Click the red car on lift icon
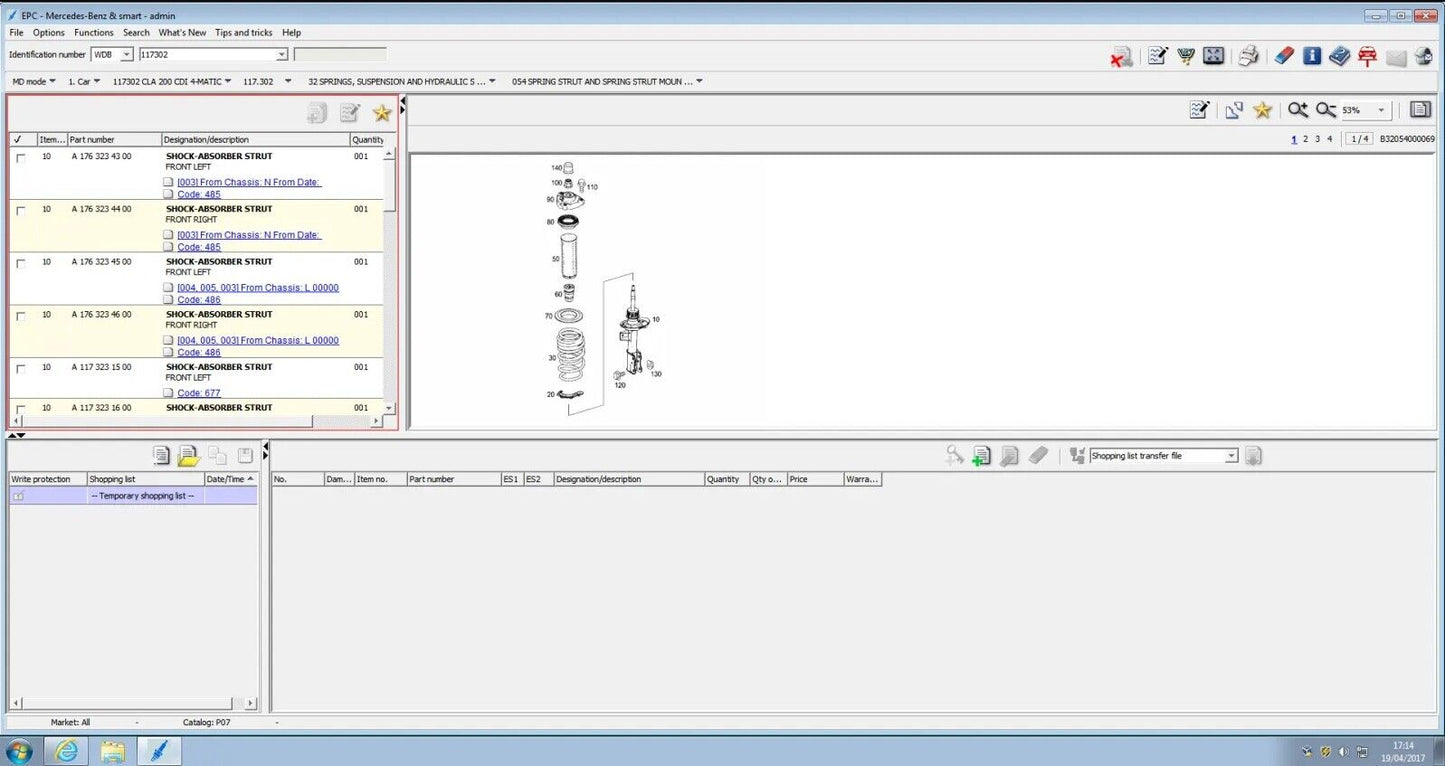The width and height of the screenshot is (1445, 766). (x=1367, y=56)
